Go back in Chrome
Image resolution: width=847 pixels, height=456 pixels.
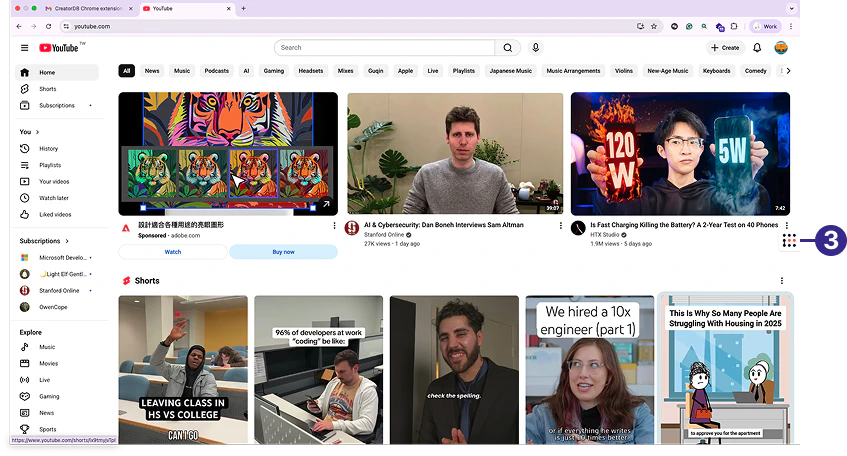pyautogui.click(x=19, y=26)
